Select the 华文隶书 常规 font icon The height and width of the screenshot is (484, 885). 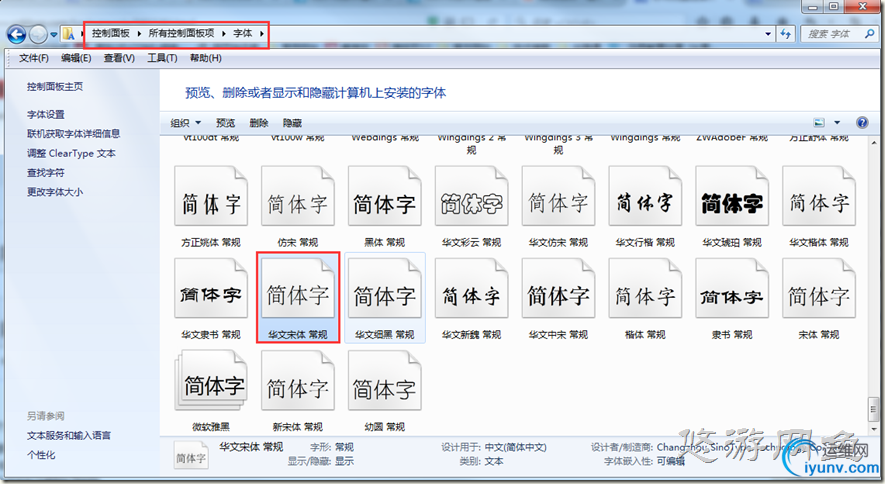[211, 288]
